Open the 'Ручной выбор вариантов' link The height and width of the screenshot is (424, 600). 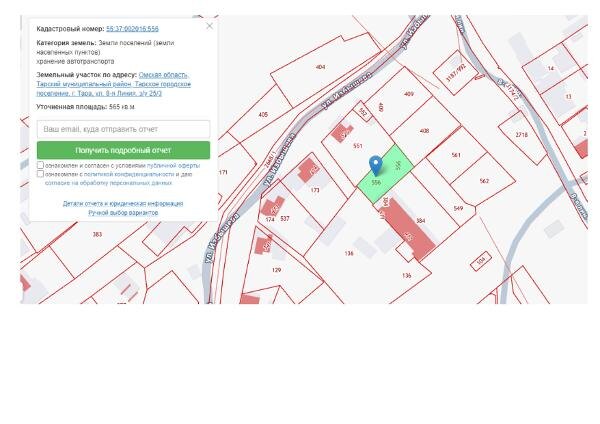pos(123,212)
